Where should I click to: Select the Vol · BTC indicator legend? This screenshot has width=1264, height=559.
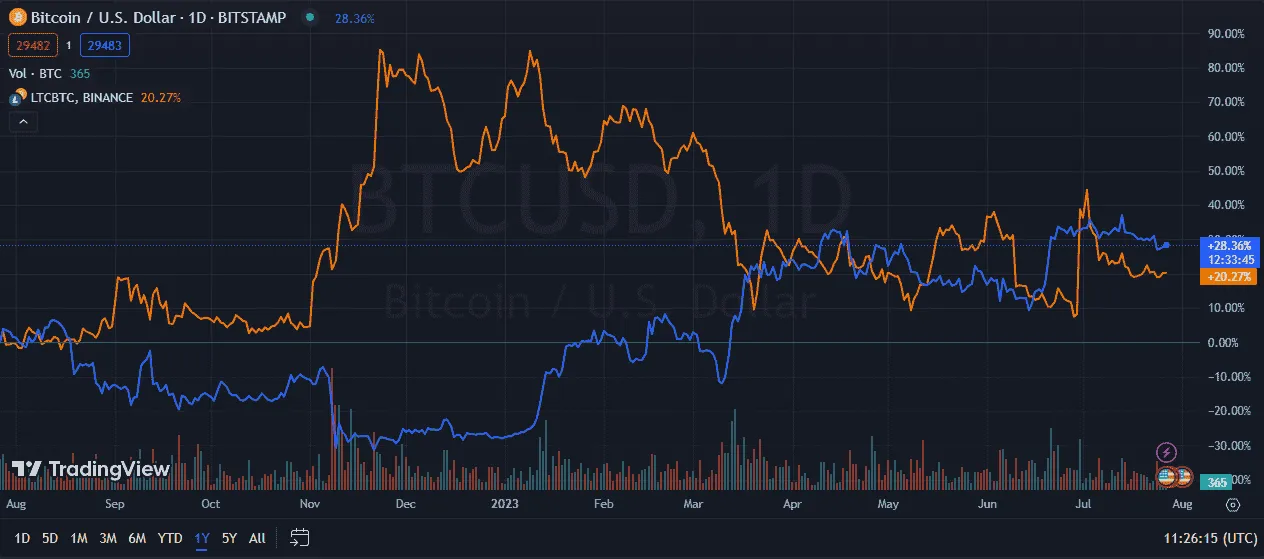click(x=37, y=73)
